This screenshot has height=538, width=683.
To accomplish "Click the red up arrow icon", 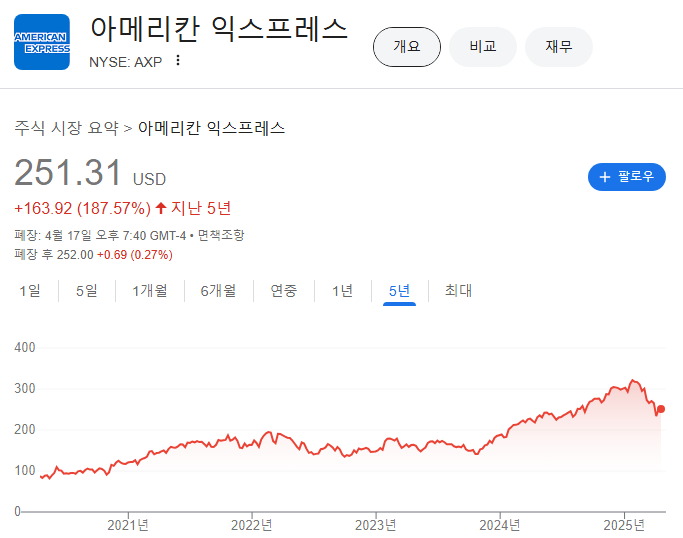I will [161, 208].
